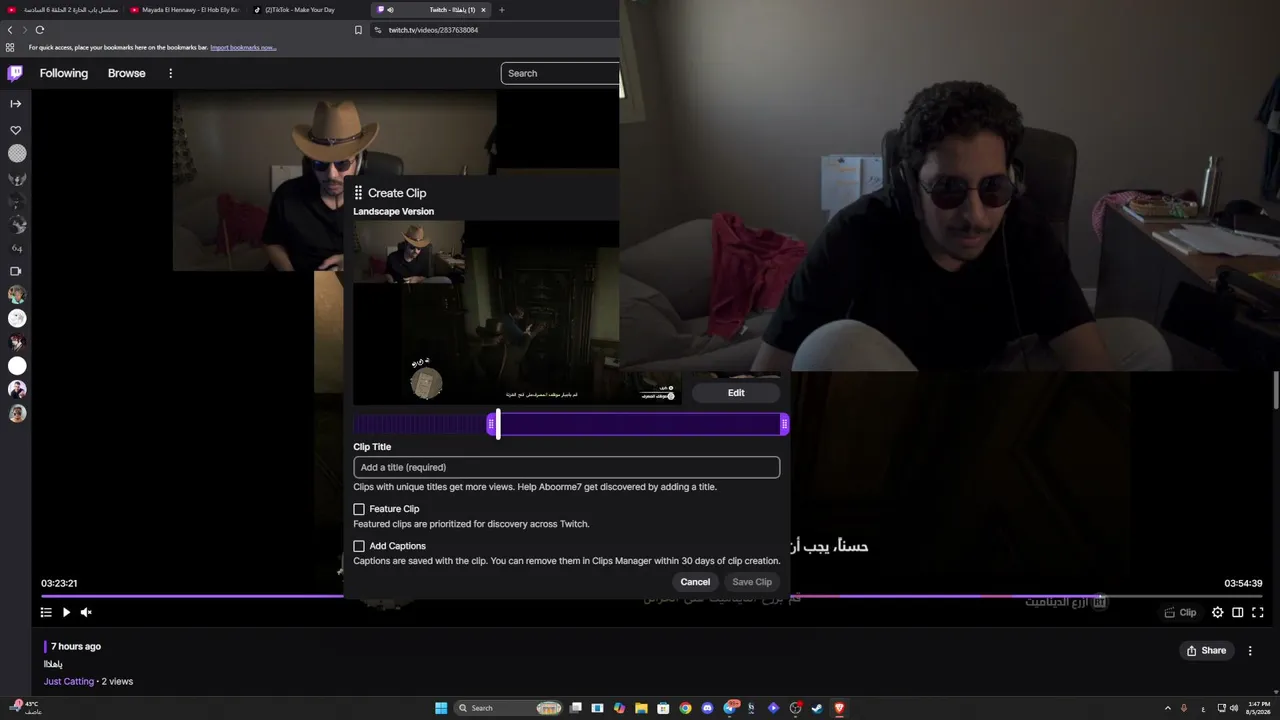Image resolution: width=1280 pixels, height=720 pixels.
Task: Click the microphone icon in system tray
Action: click(1184, 708)
